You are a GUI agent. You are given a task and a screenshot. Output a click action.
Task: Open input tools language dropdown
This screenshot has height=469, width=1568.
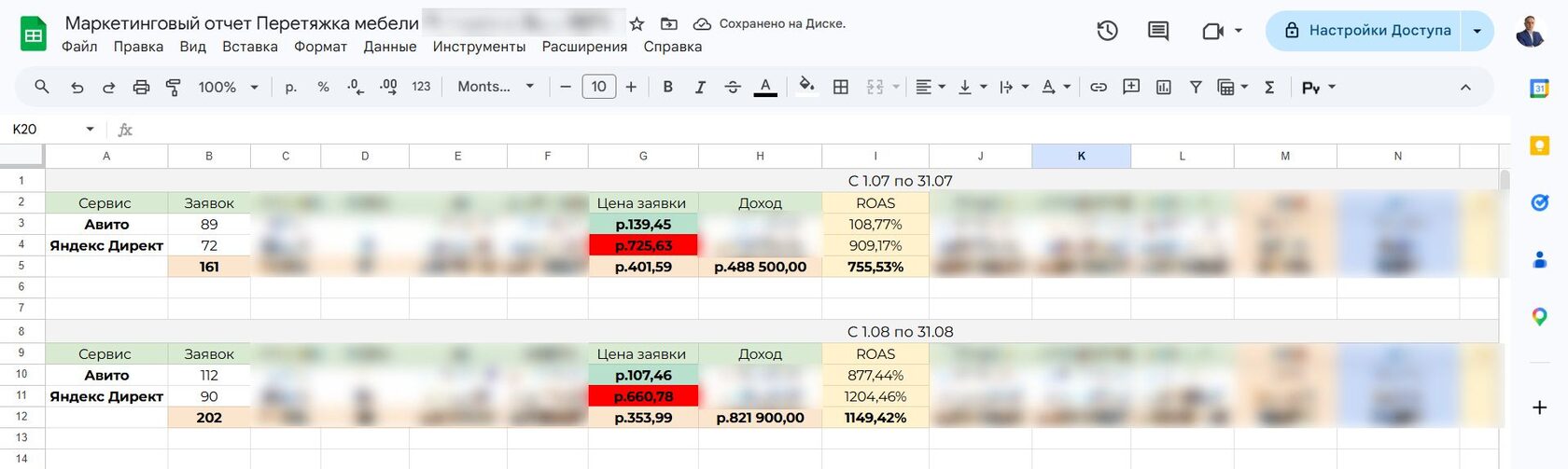click(1319, 87)
